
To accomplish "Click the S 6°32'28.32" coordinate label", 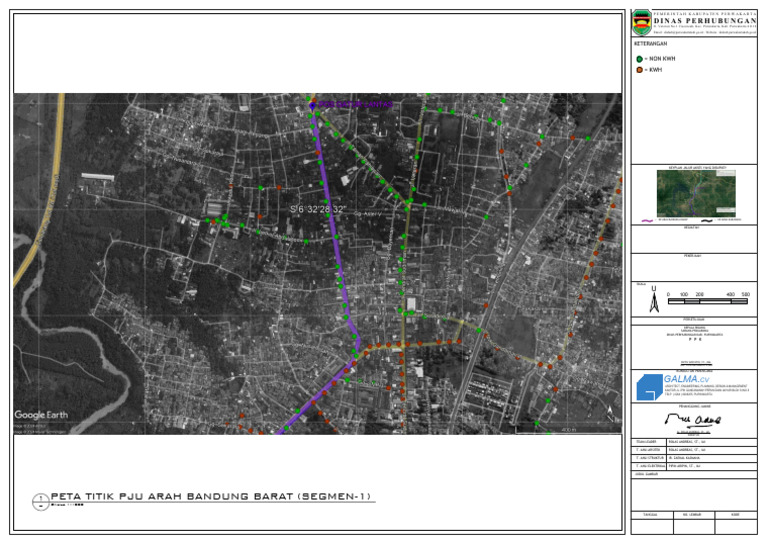I will [x=317, y=209].
